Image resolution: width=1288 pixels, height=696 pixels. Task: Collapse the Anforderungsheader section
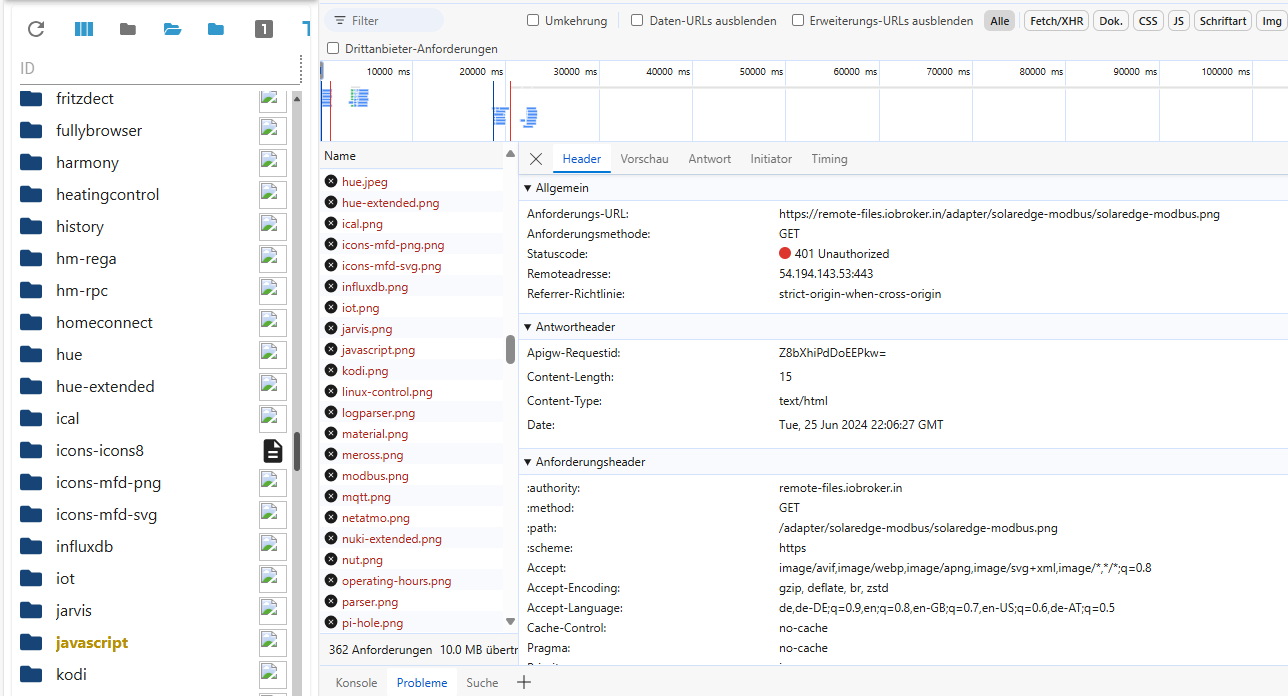(528, 462)
